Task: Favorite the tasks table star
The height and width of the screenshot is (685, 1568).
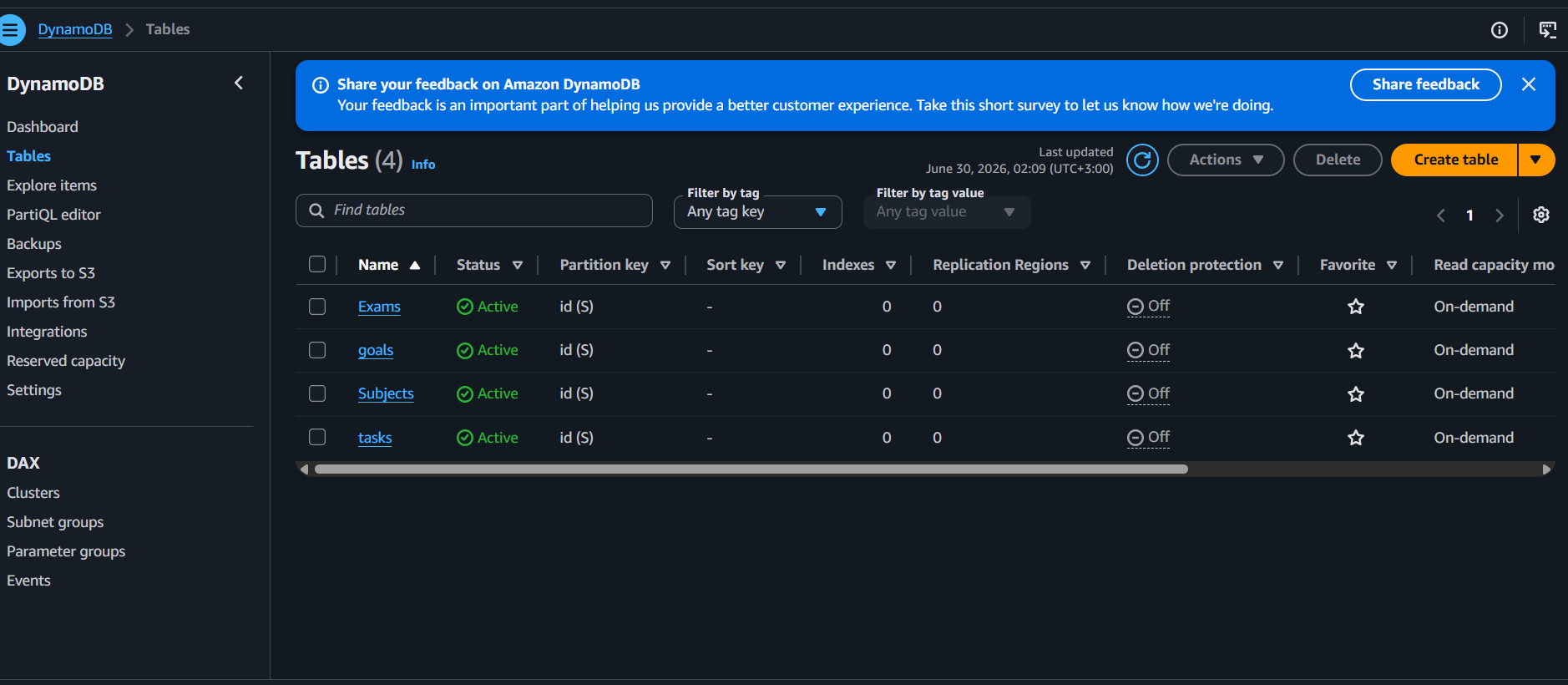Action: click(1356, 438)
